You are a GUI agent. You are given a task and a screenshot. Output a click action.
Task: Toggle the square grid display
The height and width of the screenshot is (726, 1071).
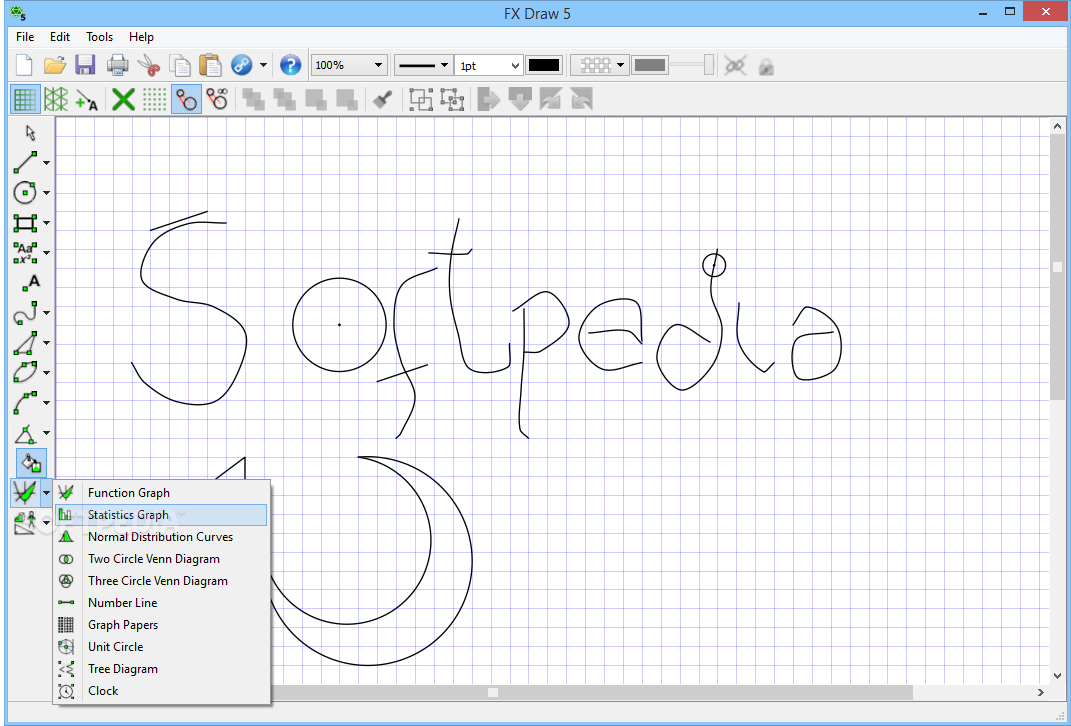25,100
